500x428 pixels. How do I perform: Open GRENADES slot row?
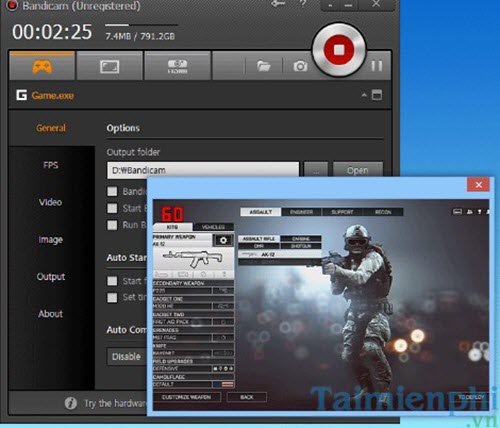pos(193,334)
